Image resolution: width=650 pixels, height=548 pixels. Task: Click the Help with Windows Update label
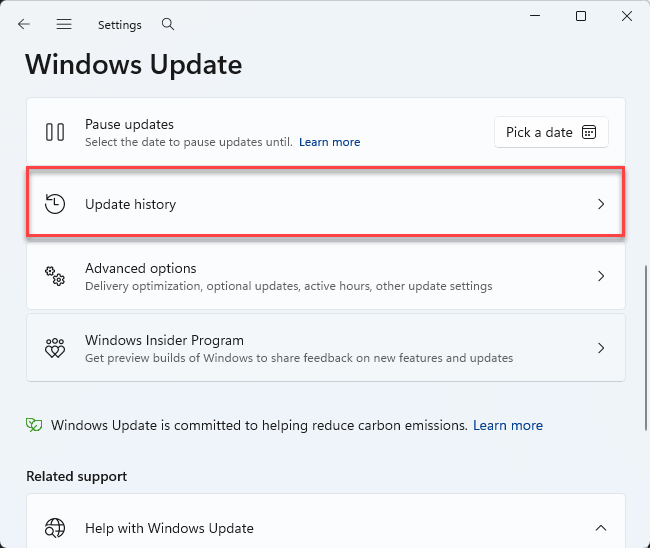pos(169,529)
